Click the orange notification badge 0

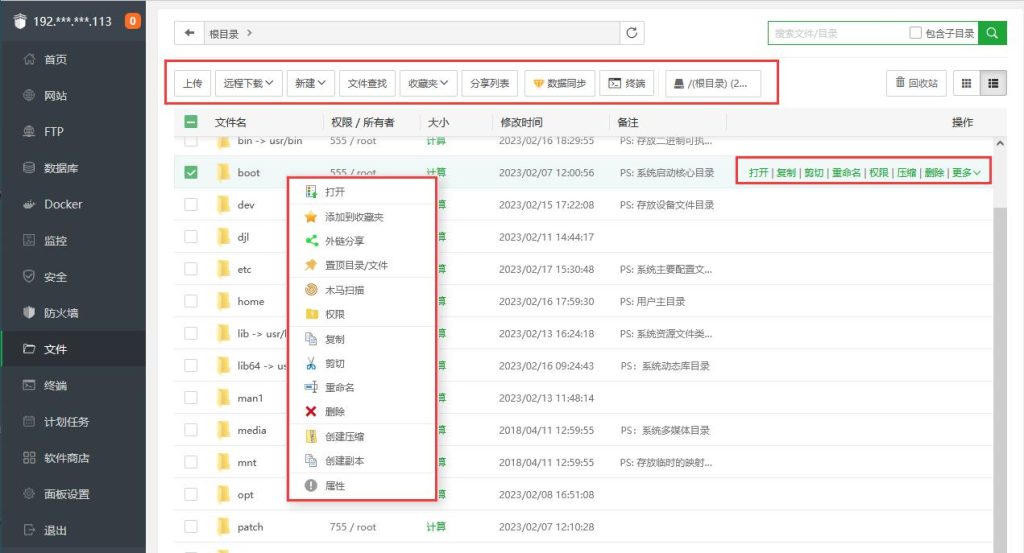coord(133,21)
